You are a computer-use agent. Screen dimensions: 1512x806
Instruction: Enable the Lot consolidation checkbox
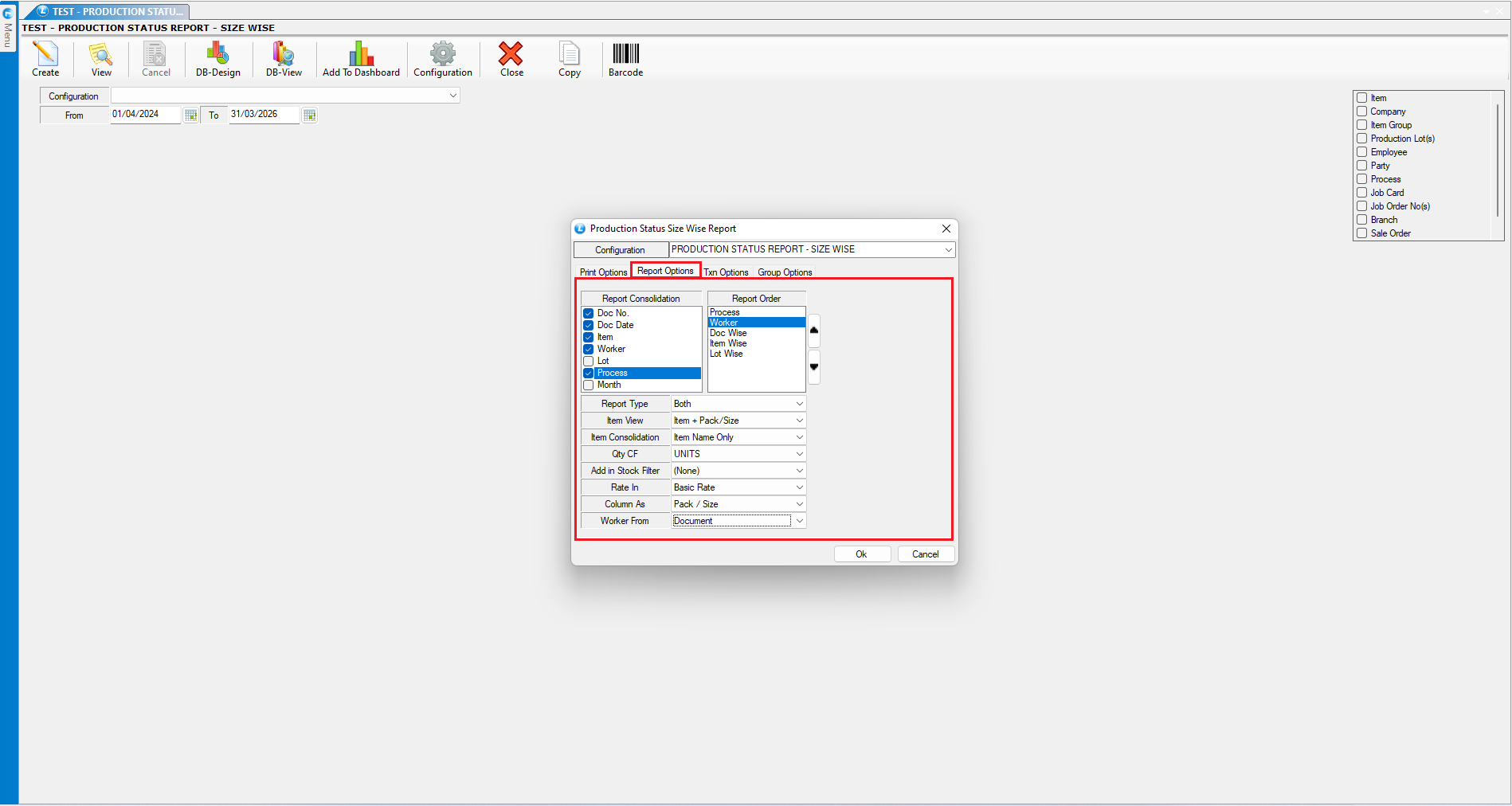pyautogui.click(x=589, y=362)
